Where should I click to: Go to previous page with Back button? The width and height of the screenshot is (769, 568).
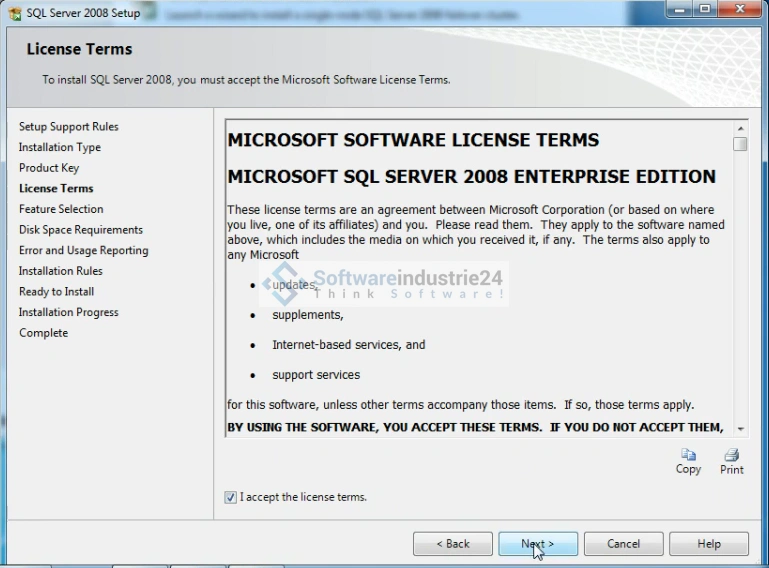453,544
